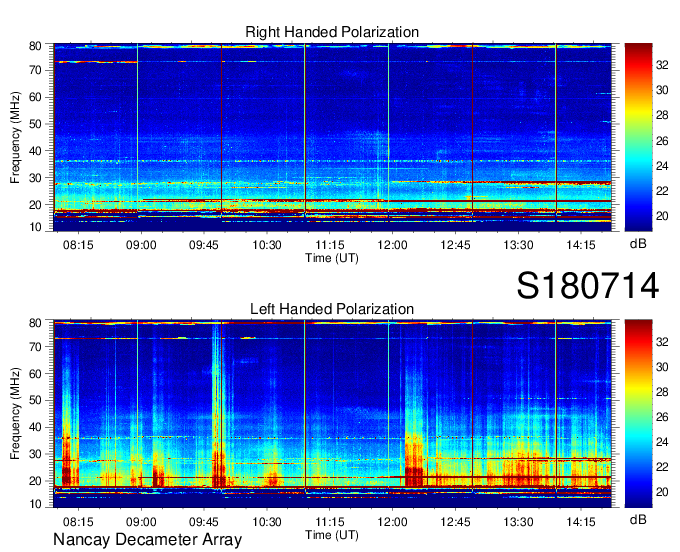Click 10:30 tick of Right Handed plot

(267, 245)
